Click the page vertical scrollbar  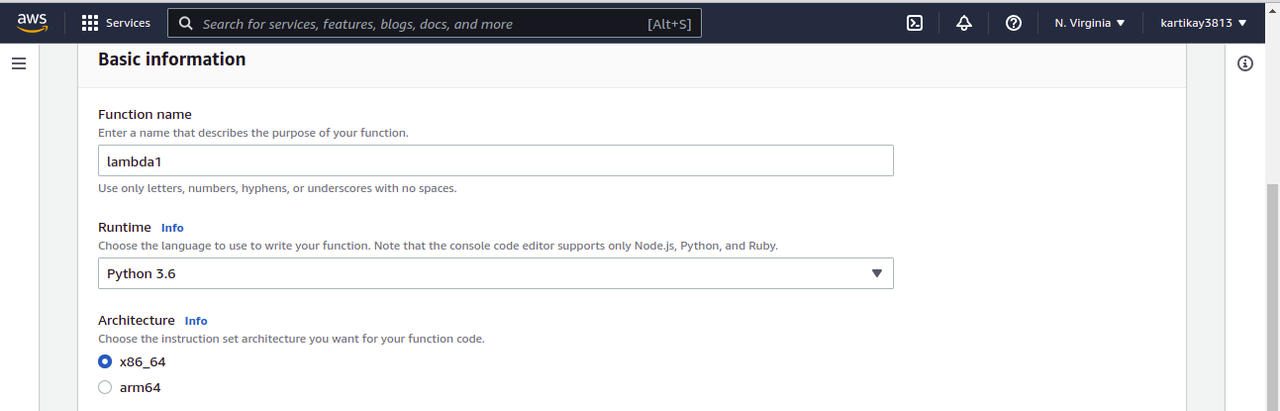pyautogui.click(x=1272, y=290)
